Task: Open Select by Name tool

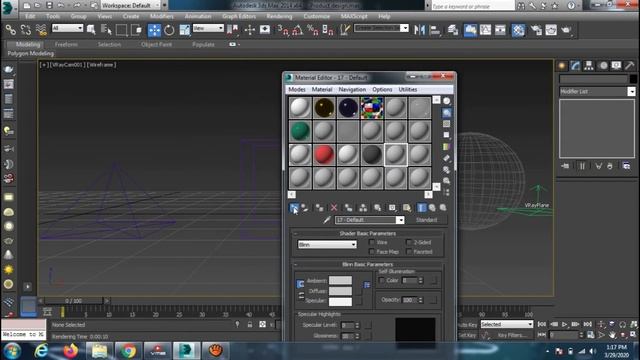Action: click(106, 30)
